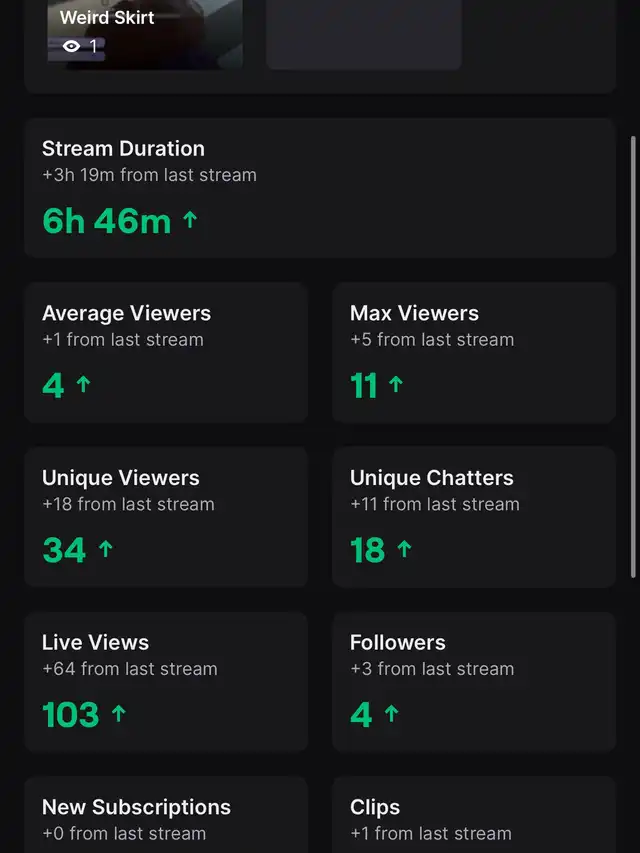Screen dimensions: 640x853
Task: Click the Live Views heading
Action: [96, 642]
